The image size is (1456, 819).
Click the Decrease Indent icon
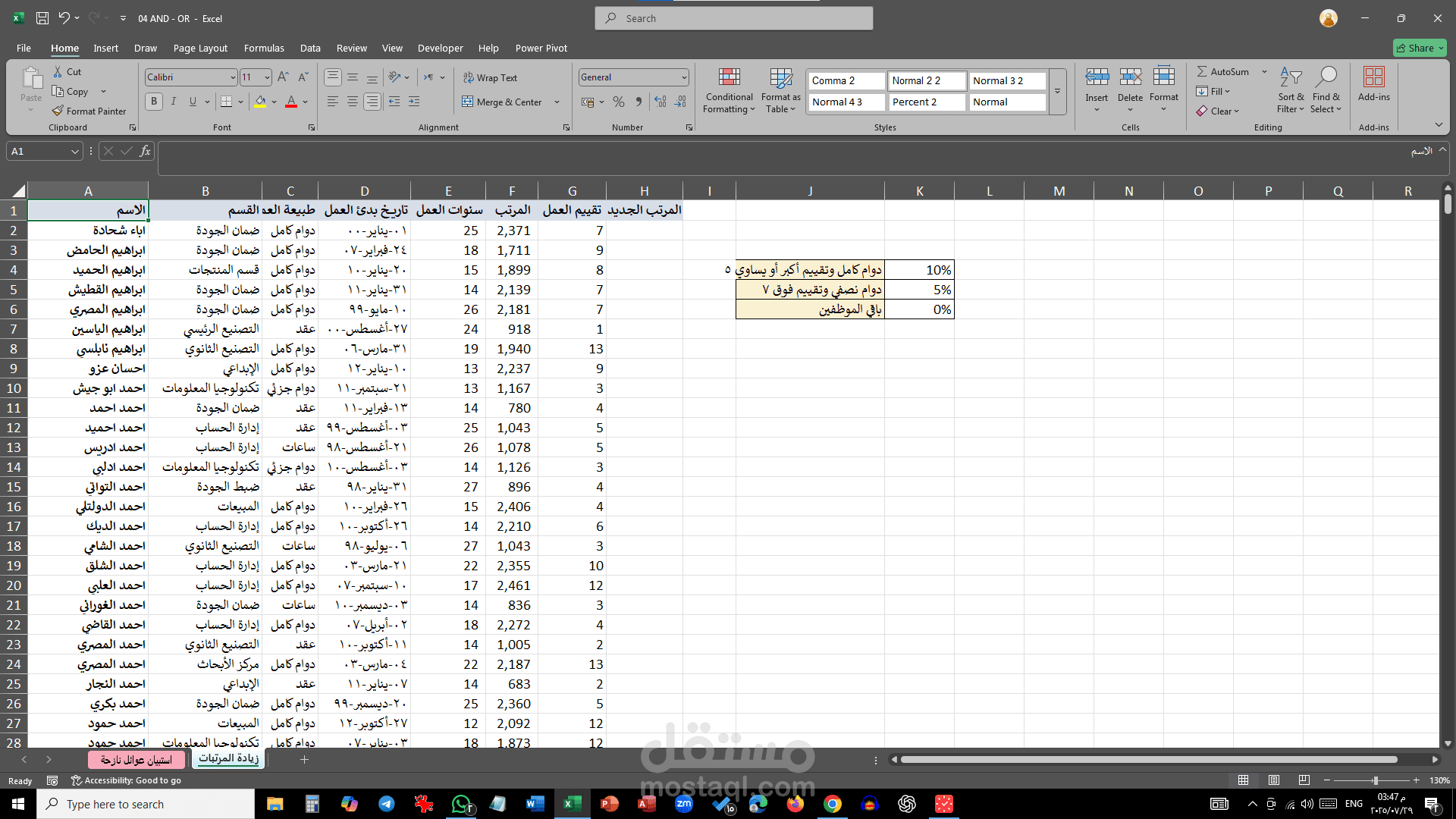(x=394, y=101)
